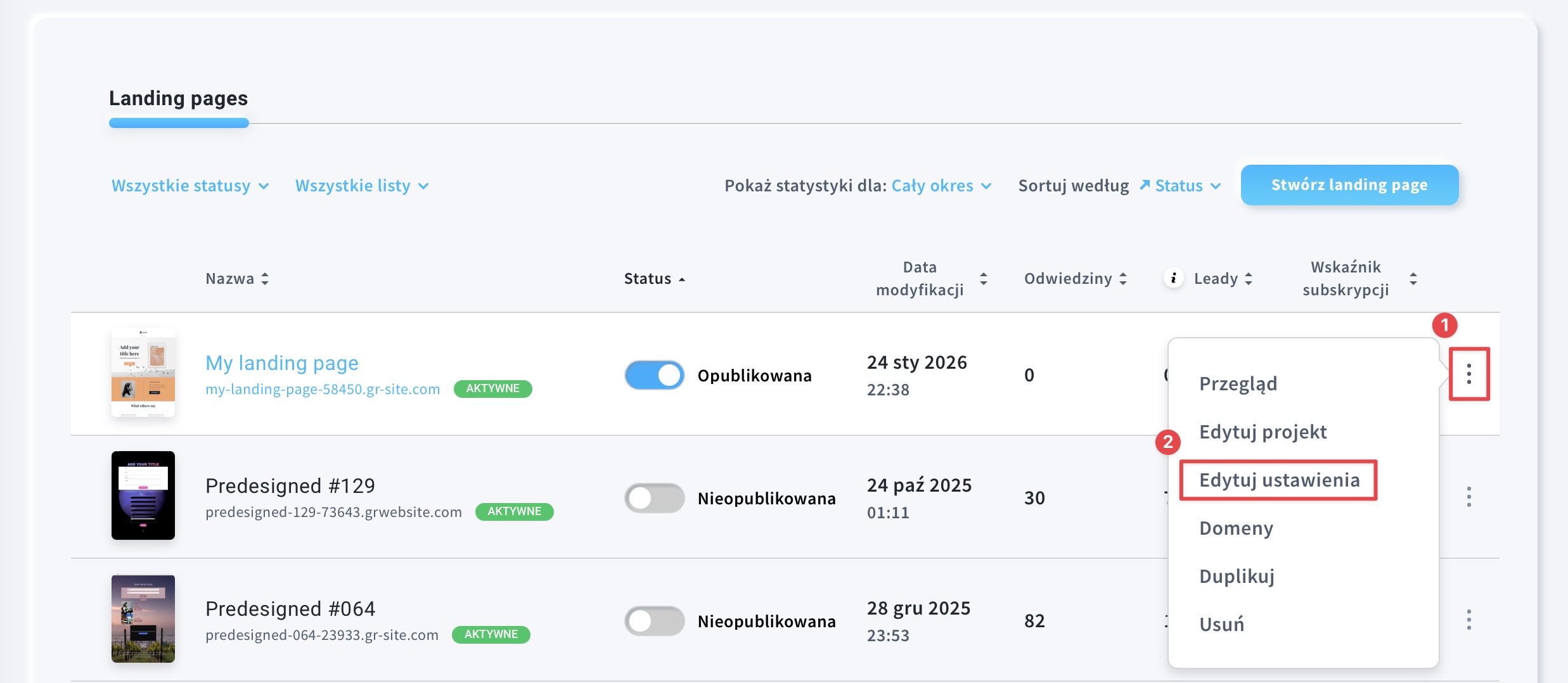This screenshot has height=683, width=1568.
Task: Open the My landing page link
Action: coord(282,363)
